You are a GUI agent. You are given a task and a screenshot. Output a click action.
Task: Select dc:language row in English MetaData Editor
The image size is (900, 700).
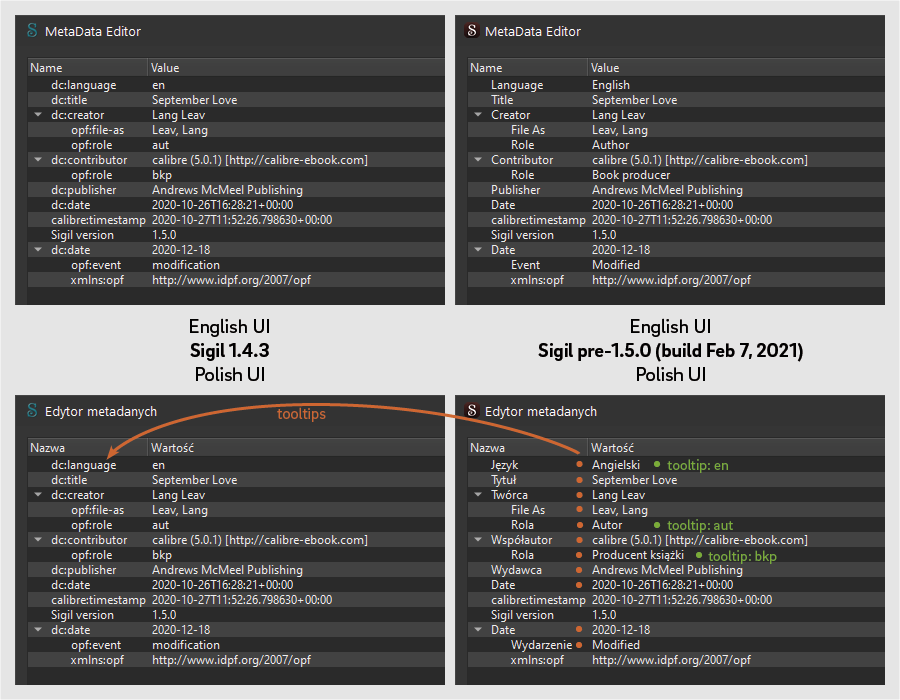click(236, 85)
